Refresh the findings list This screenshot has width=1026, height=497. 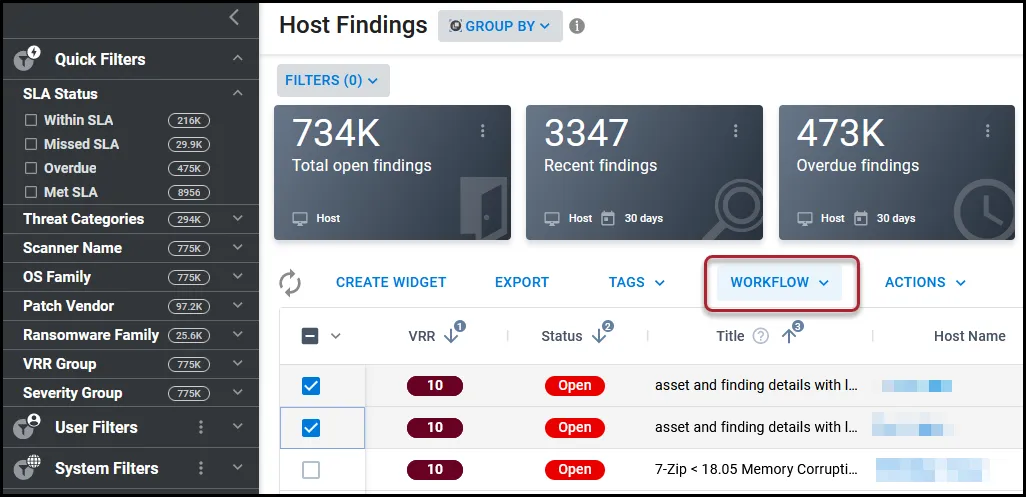click(x=290, y=283)
